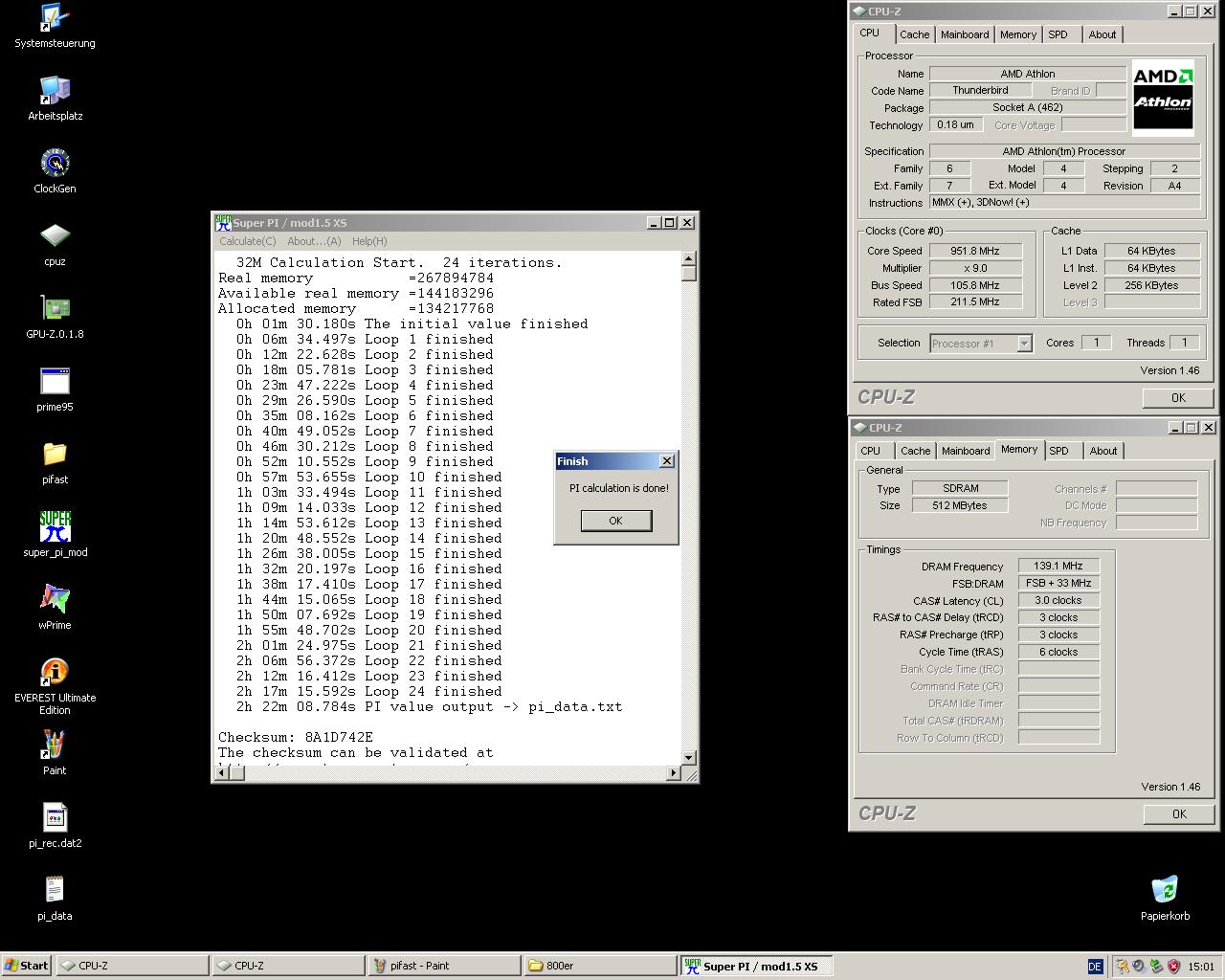Image resolution: width=1225 pixels, height=980 pixels.
Task: Open the About...(A) menu in Super PI
Action: tap(314, 241)
